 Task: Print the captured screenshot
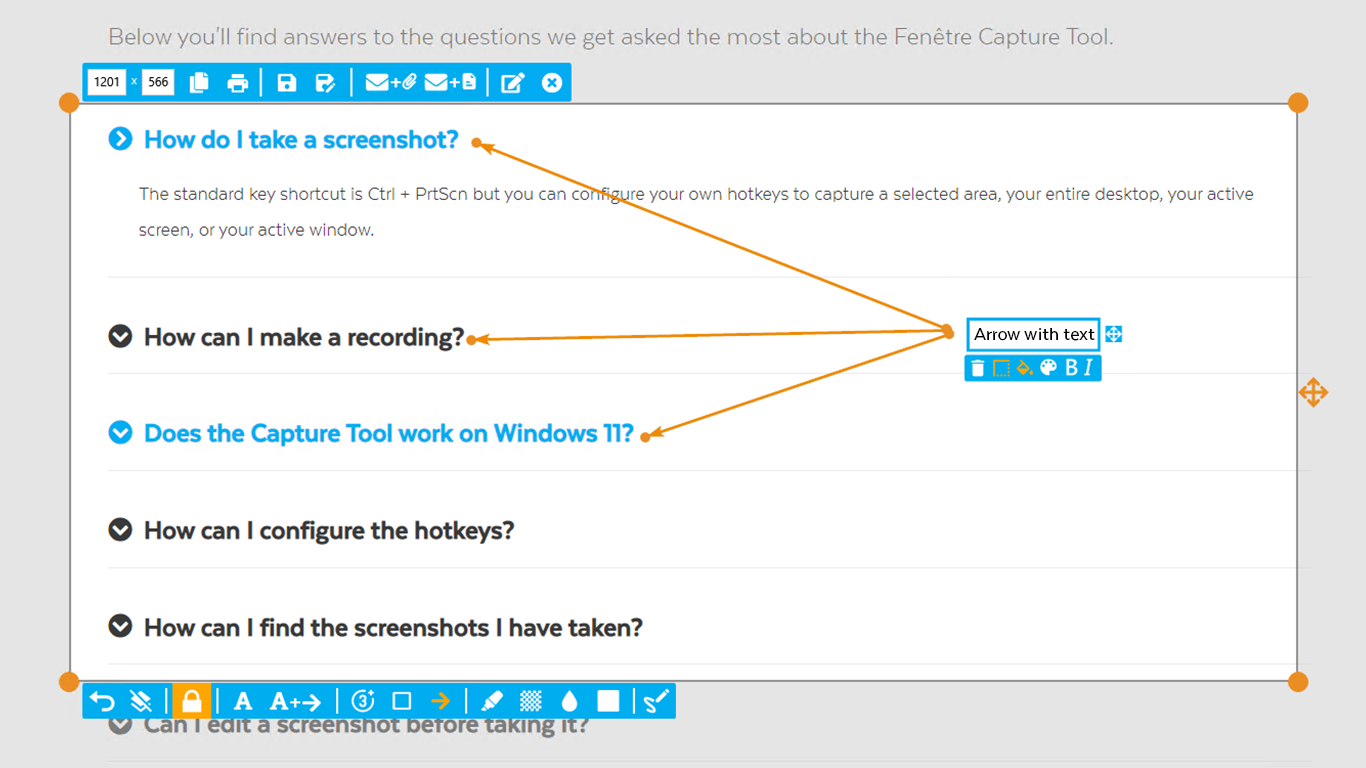pyautogui.click(x=238, y=83)
